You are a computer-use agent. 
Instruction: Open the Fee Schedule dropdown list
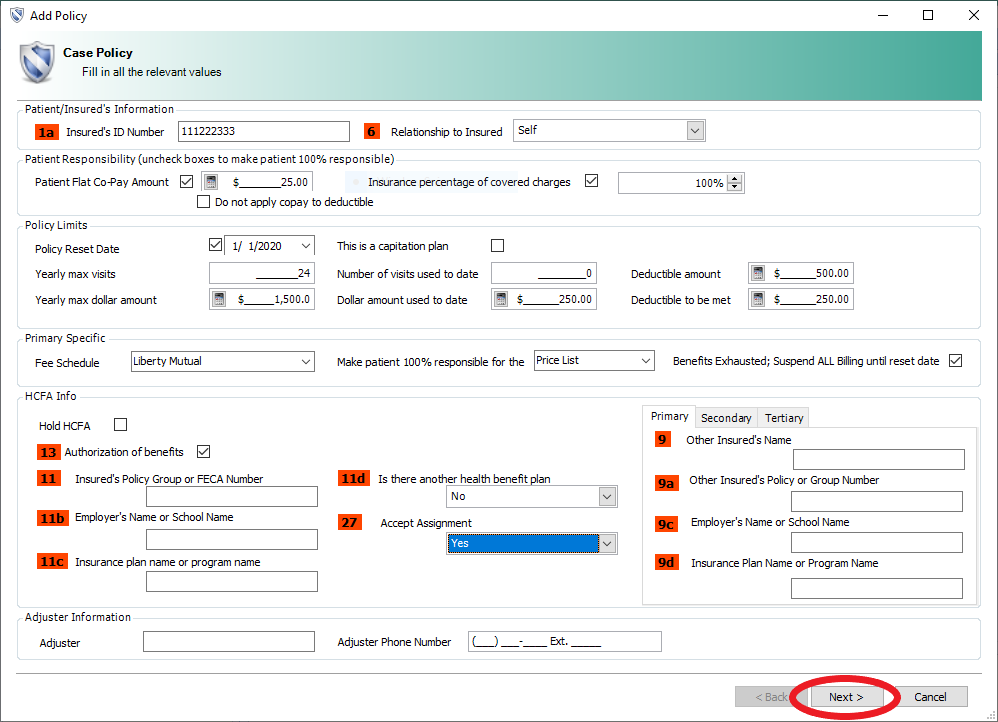(305, 361)
